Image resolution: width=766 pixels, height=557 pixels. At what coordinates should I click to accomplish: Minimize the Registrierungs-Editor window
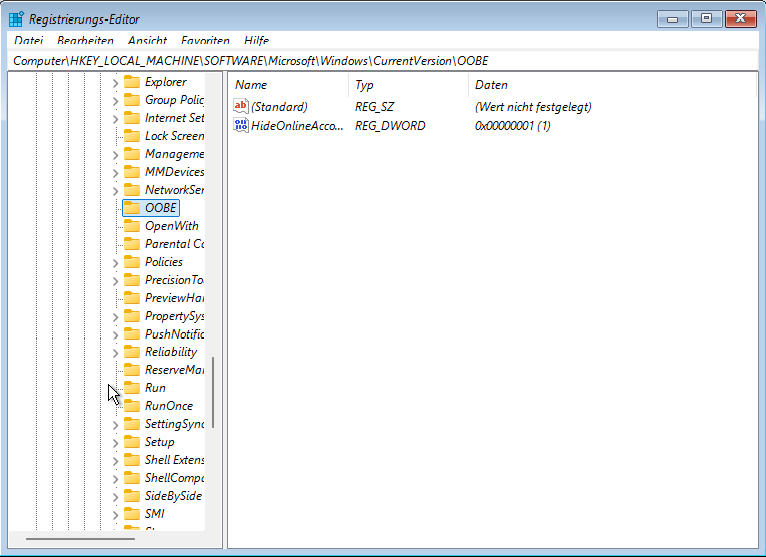coord(673,19)
